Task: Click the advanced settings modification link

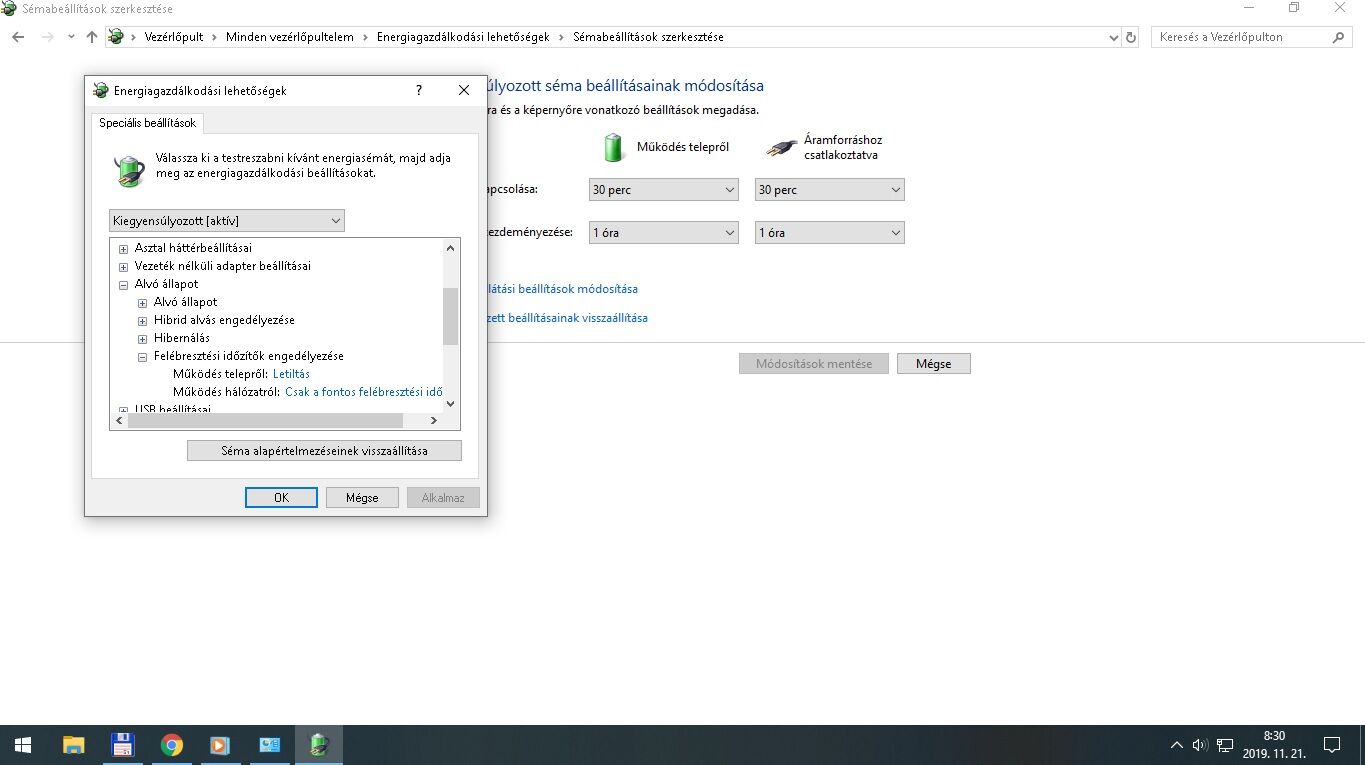Action: click(562, 289)
